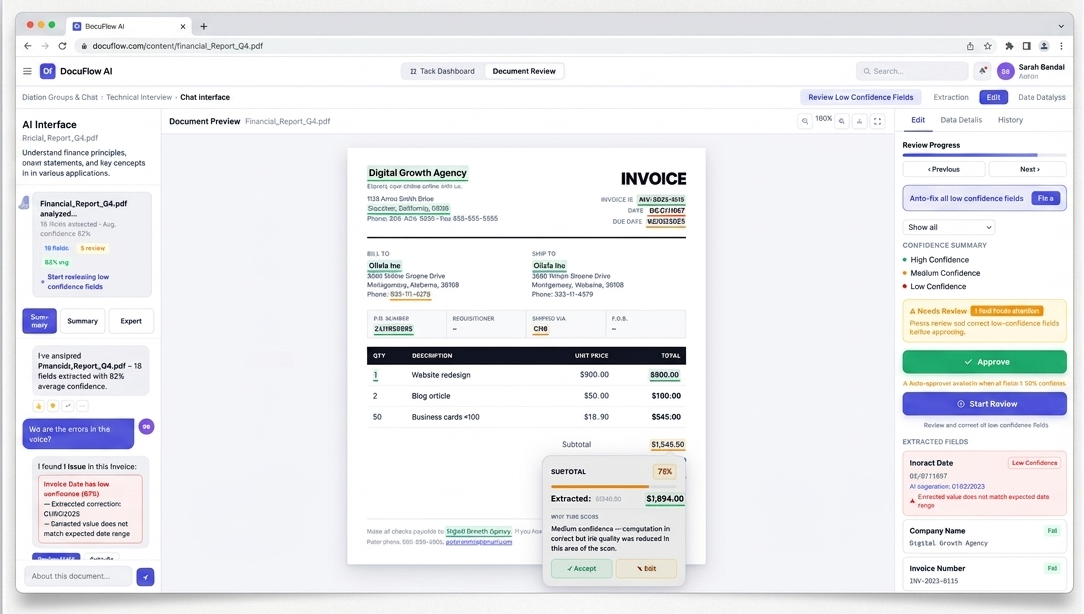Open the Show all filter dropdown
Image resolution: width=1084 pixels, height=614 pixels.
(x=948, y=227)
